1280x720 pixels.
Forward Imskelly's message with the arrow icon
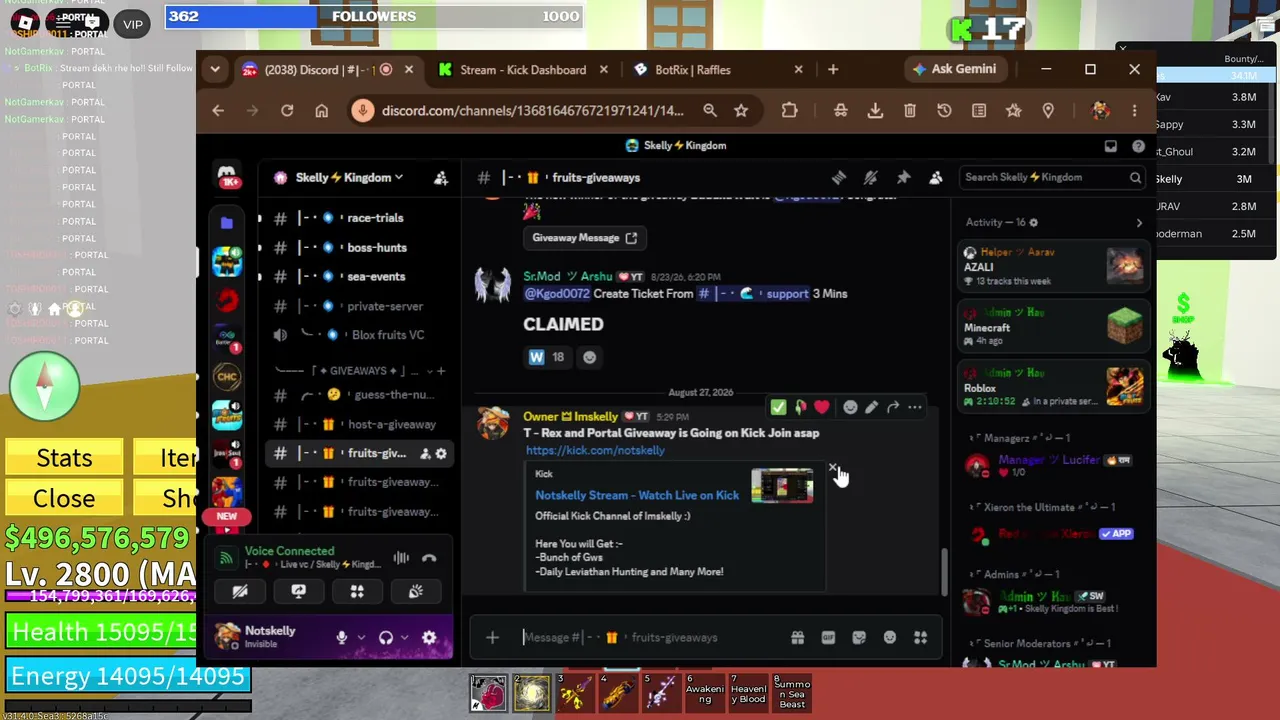tap(893, 407)
